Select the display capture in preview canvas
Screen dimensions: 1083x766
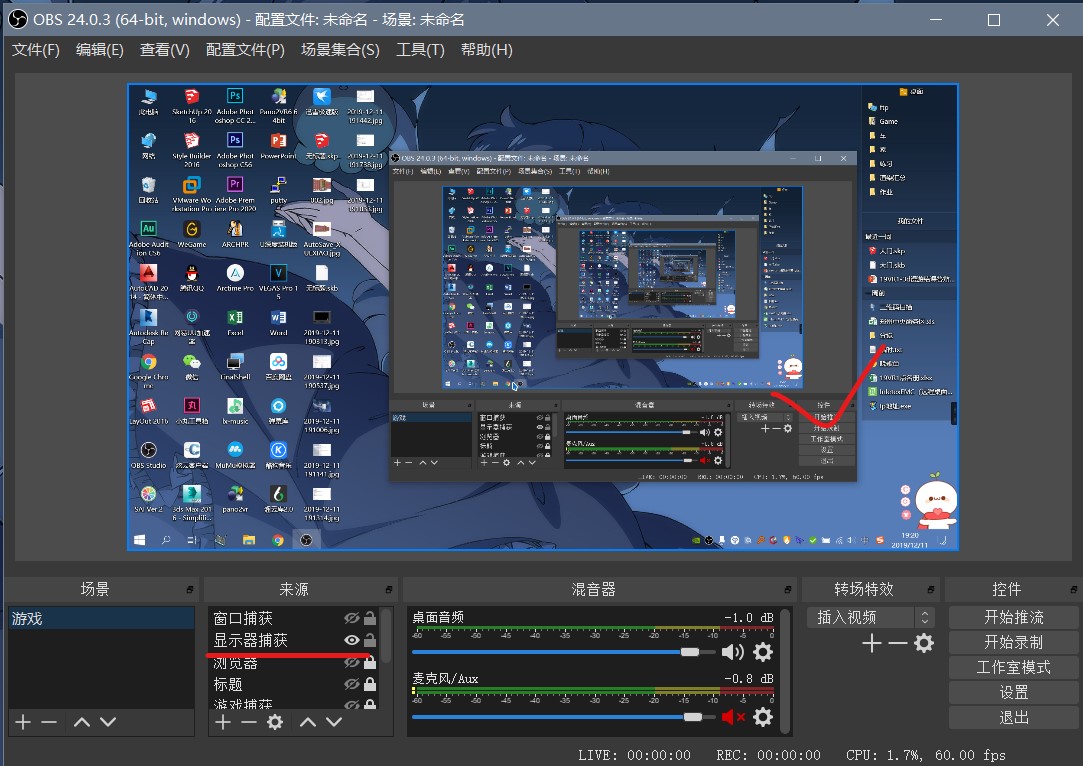click(x=543, y=317)
